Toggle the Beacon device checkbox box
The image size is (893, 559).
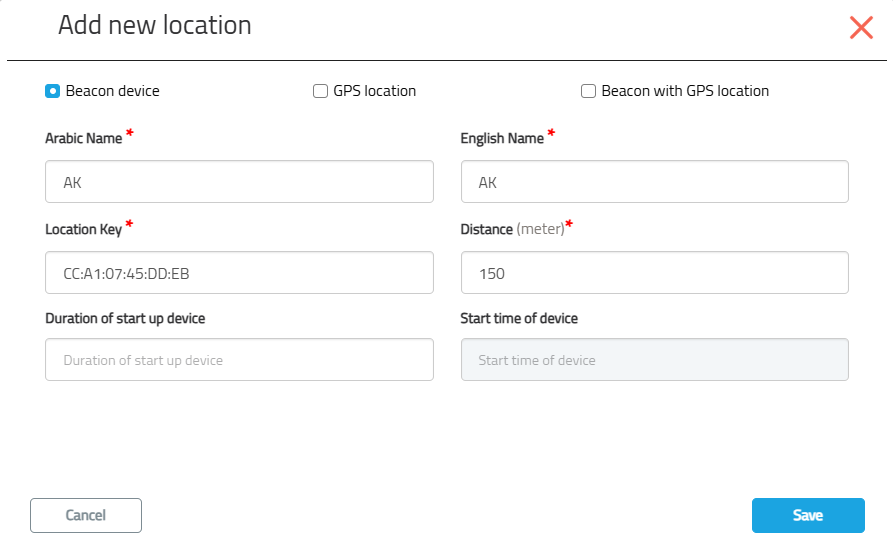(x=52, y=91)
